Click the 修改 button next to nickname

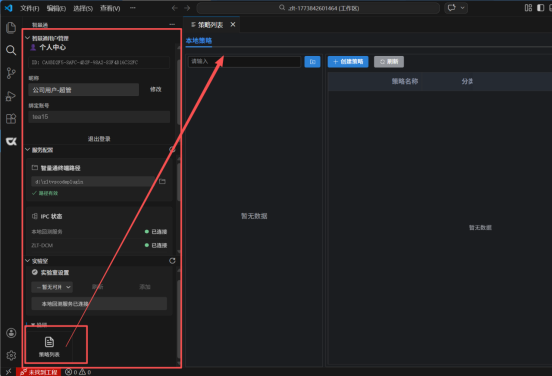point(156,89)
